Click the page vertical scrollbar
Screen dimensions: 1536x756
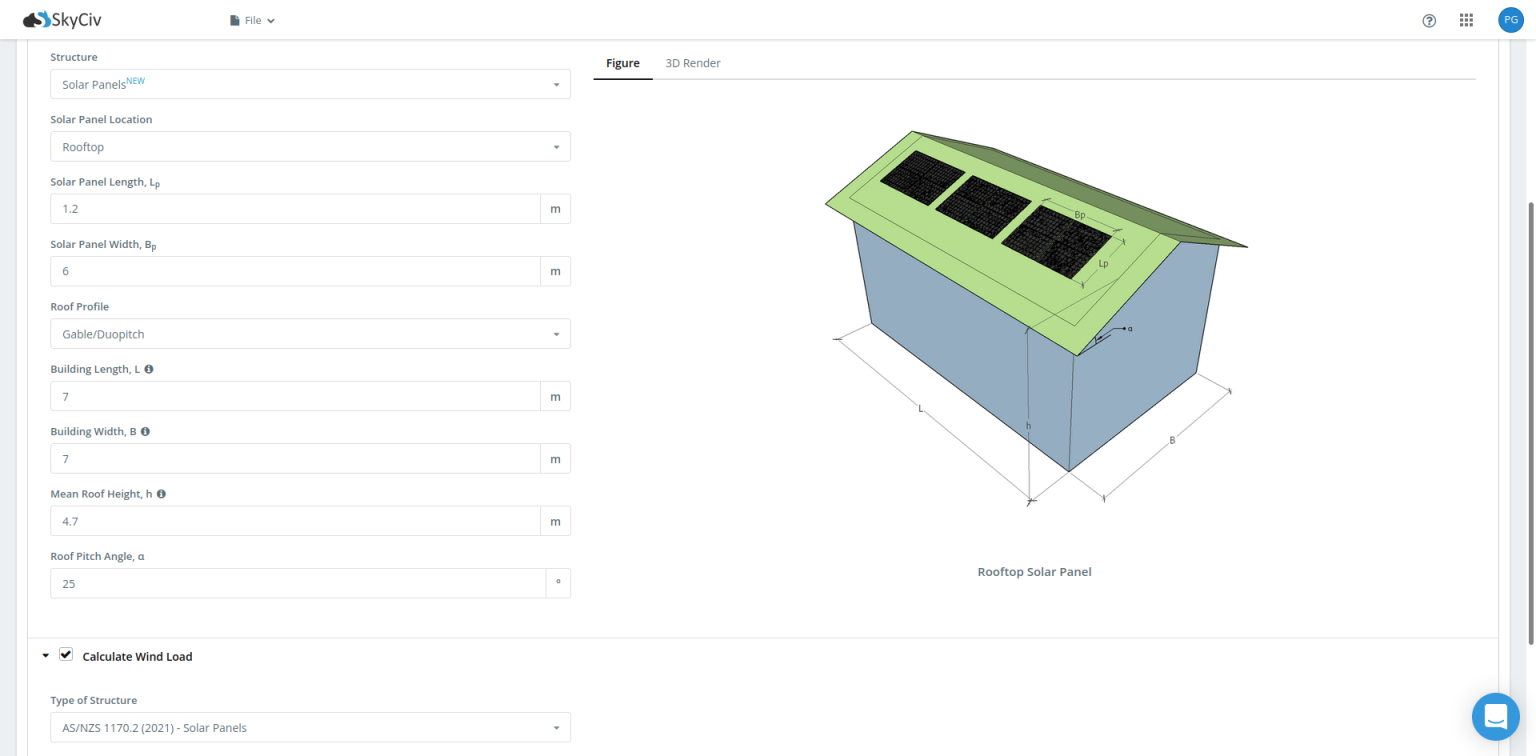pos(1529,420)
